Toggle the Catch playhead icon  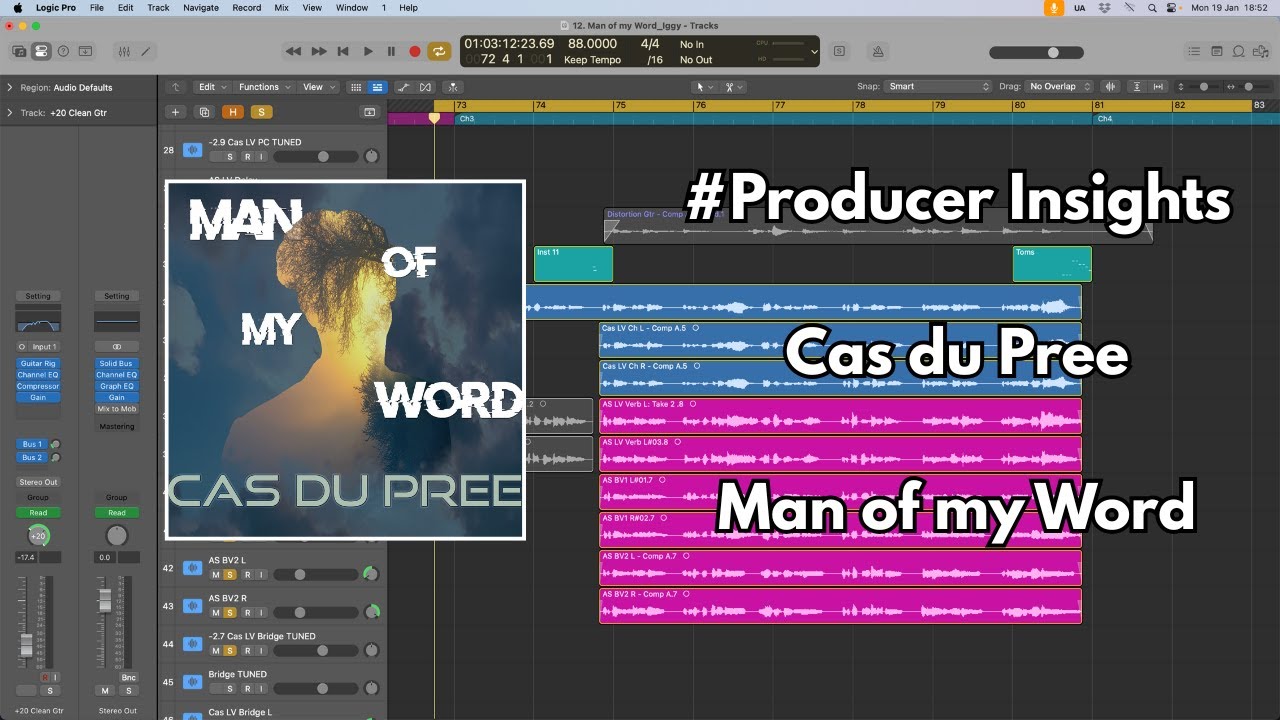453,87
